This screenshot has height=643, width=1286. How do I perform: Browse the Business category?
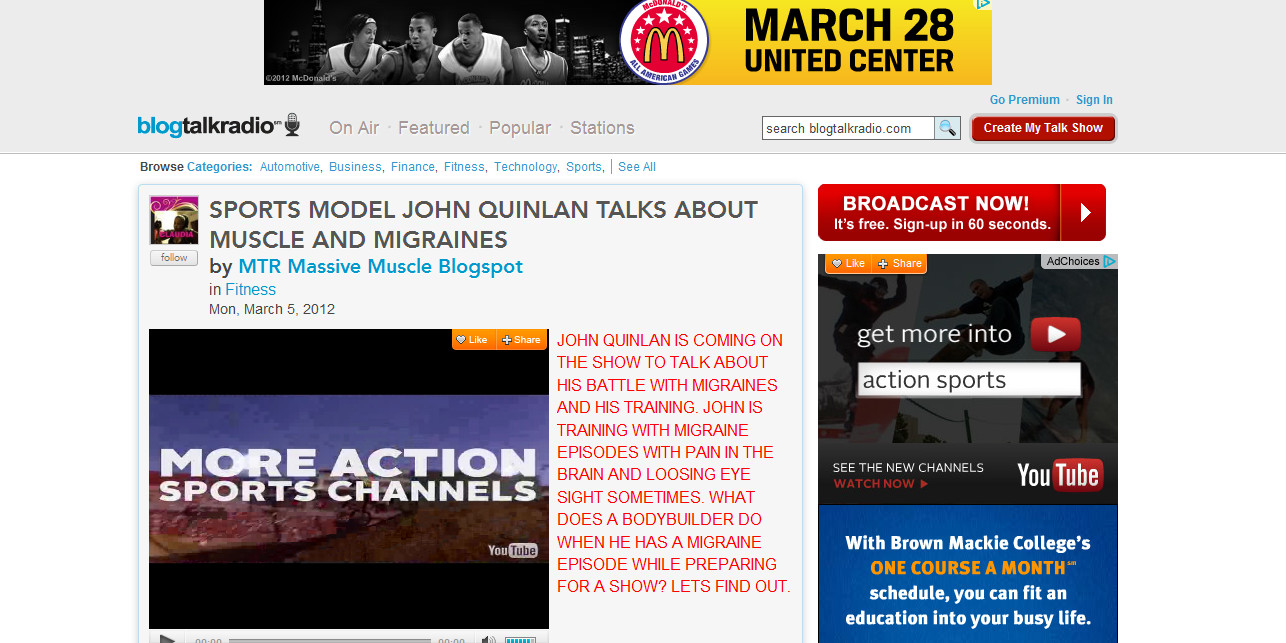355,167
